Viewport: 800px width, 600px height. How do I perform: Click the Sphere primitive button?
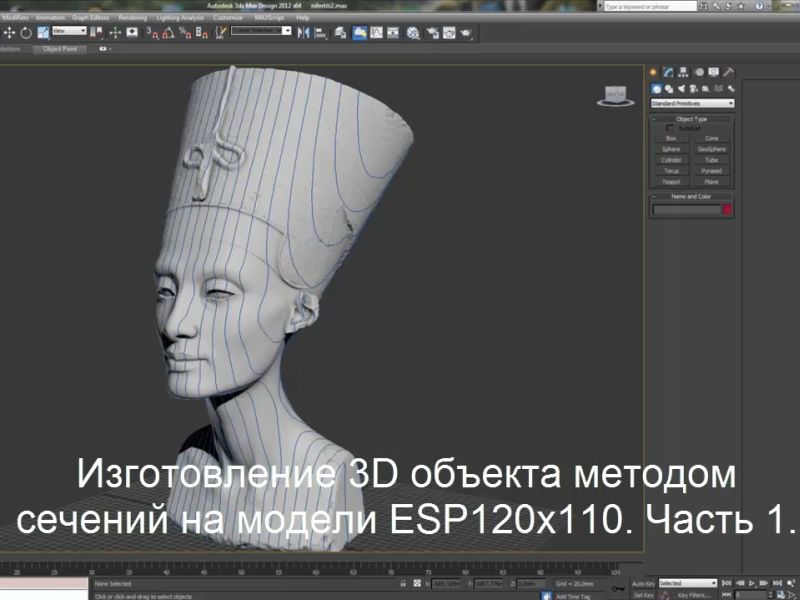[671, 149]
